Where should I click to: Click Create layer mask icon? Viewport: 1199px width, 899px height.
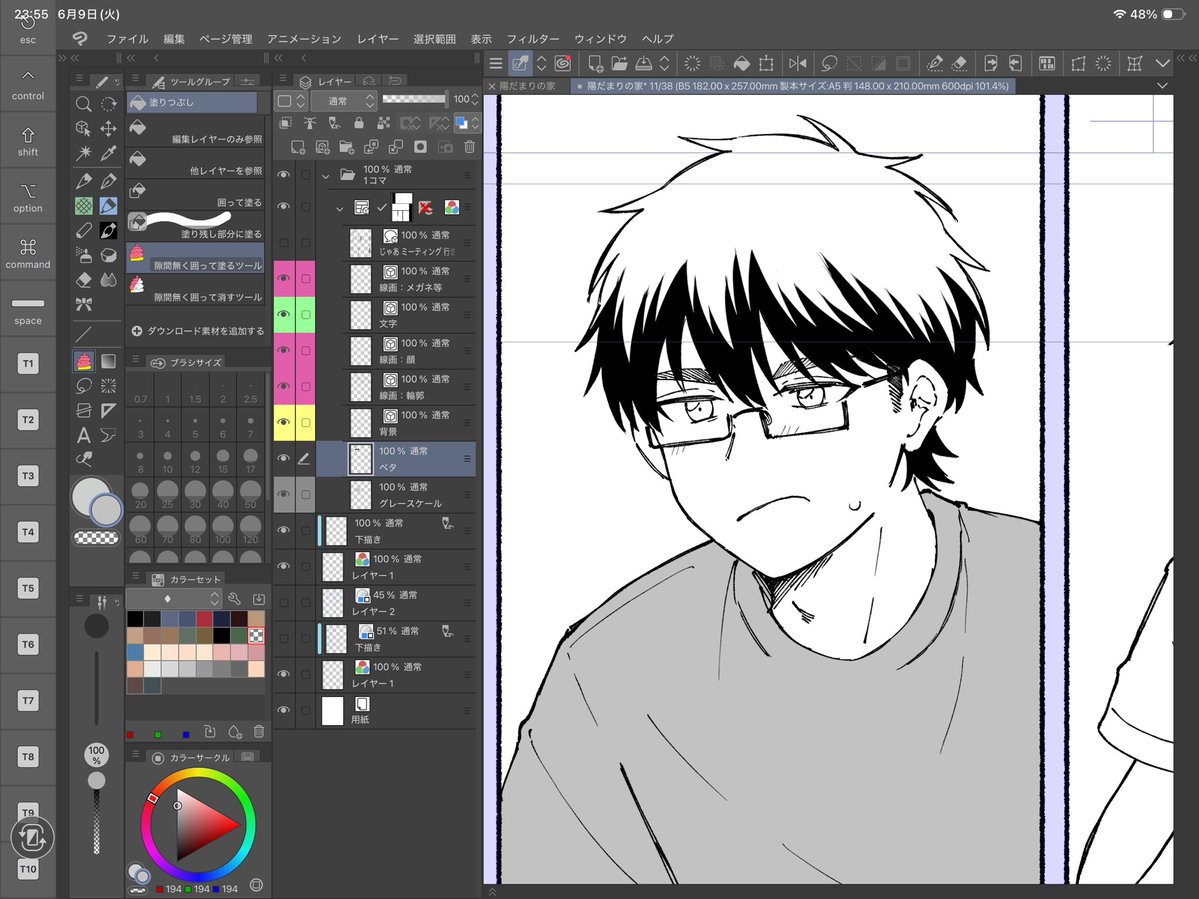click(x=420, y=147)
